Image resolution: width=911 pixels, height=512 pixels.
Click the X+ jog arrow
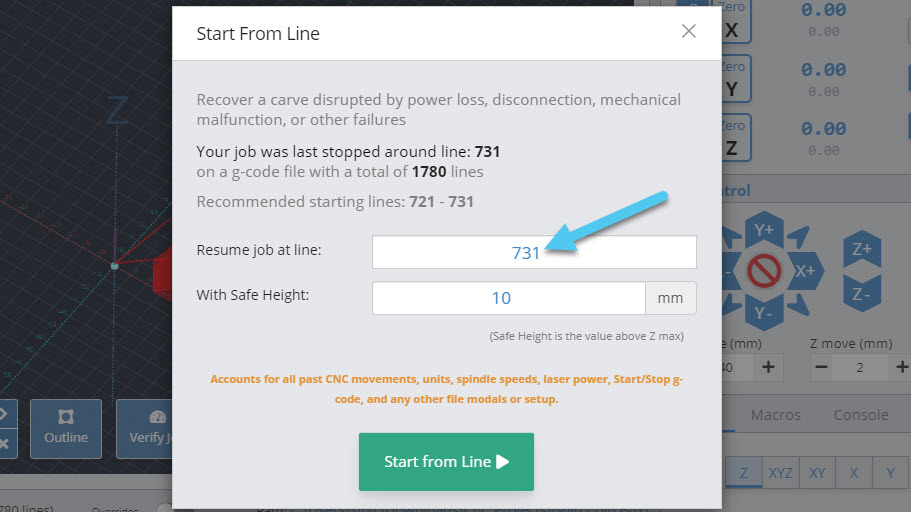805,270
